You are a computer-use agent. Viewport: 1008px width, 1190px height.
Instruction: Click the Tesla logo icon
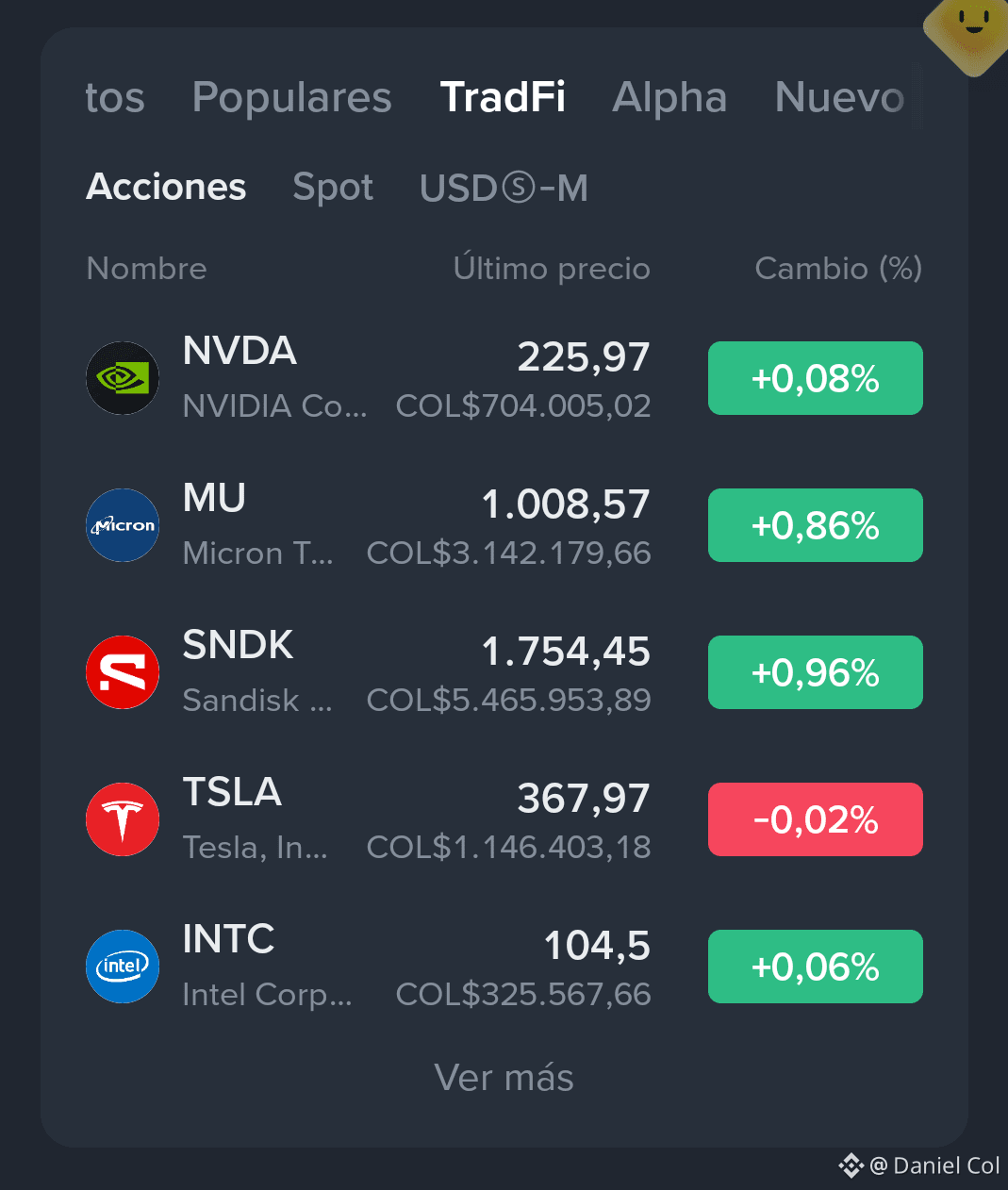click(123, 819)
